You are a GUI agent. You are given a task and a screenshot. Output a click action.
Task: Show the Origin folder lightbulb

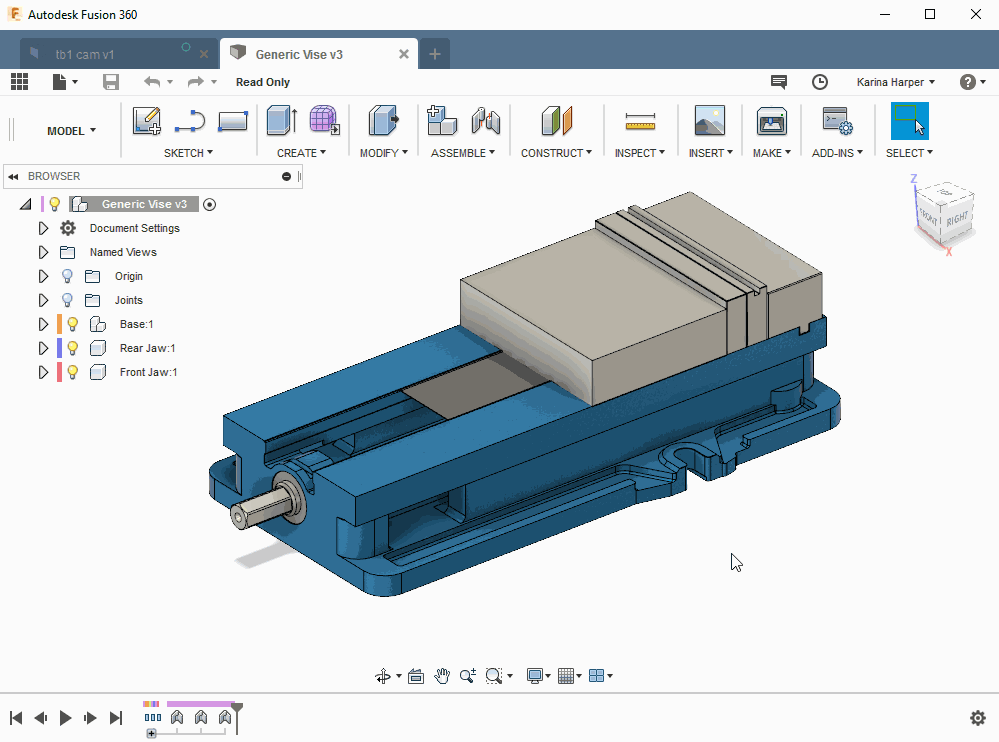pos(67,276)
